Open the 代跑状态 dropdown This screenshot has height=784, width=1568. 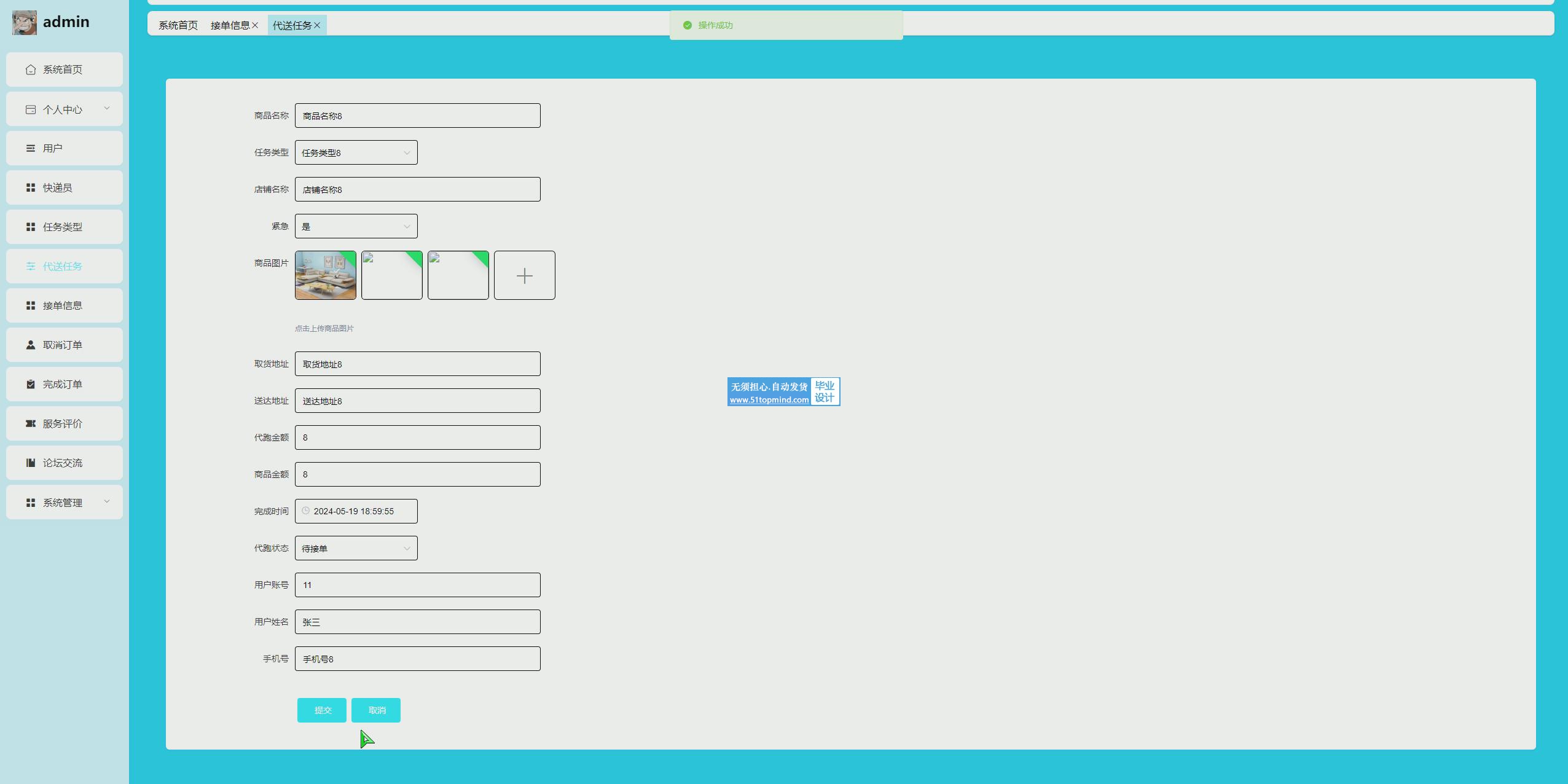(356, 548)
